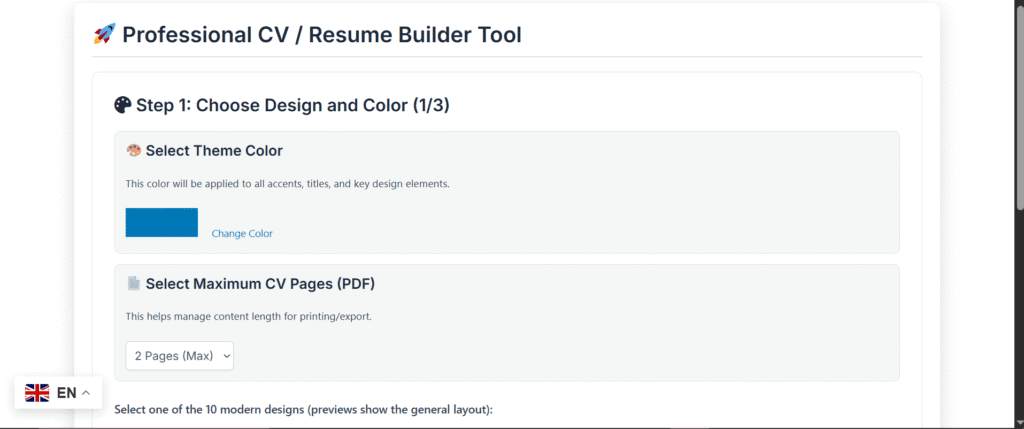The image size is (1024, 429).
Task: Click 'This helps manage content length' text
Action: tap(248, 317)
